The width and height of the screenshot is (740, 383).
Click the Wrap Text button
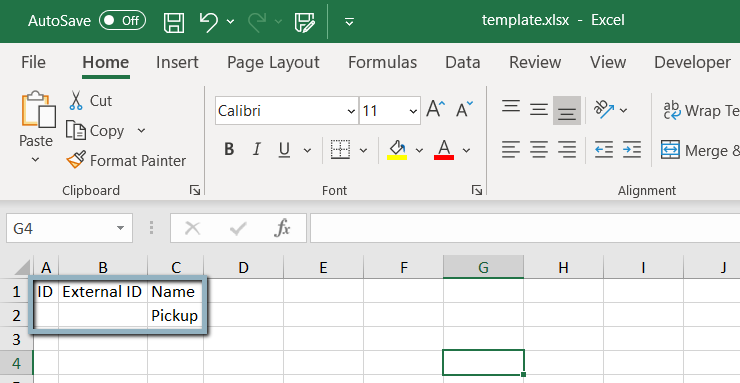[701, 110]
